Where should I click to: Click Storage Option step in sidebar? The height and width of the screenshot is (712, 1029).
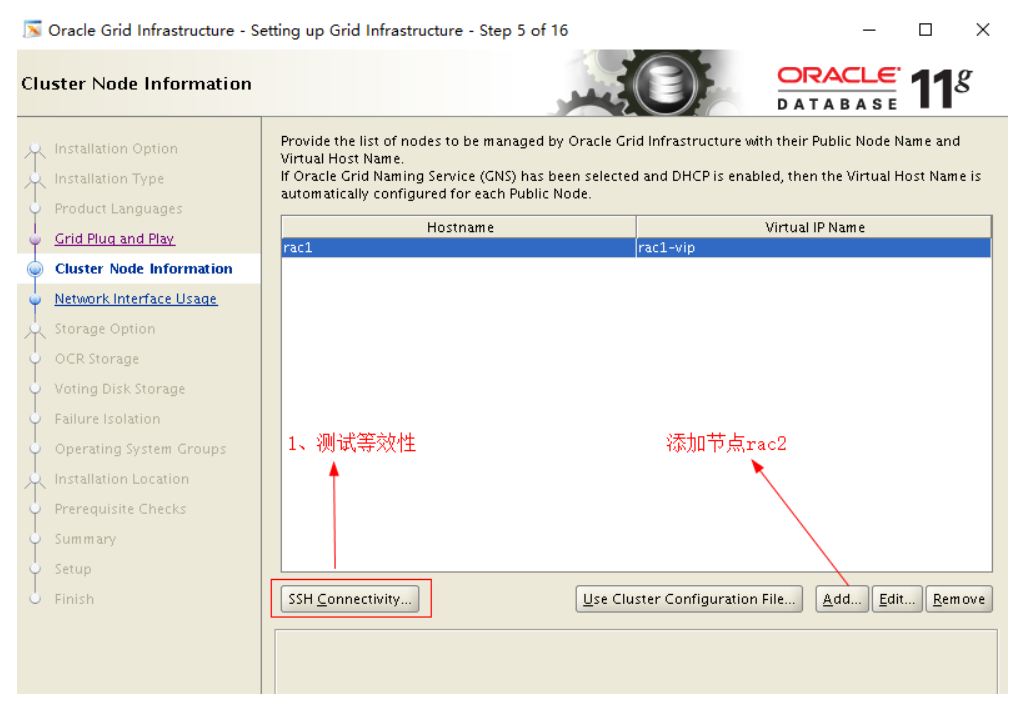click(x=105, y=329)
